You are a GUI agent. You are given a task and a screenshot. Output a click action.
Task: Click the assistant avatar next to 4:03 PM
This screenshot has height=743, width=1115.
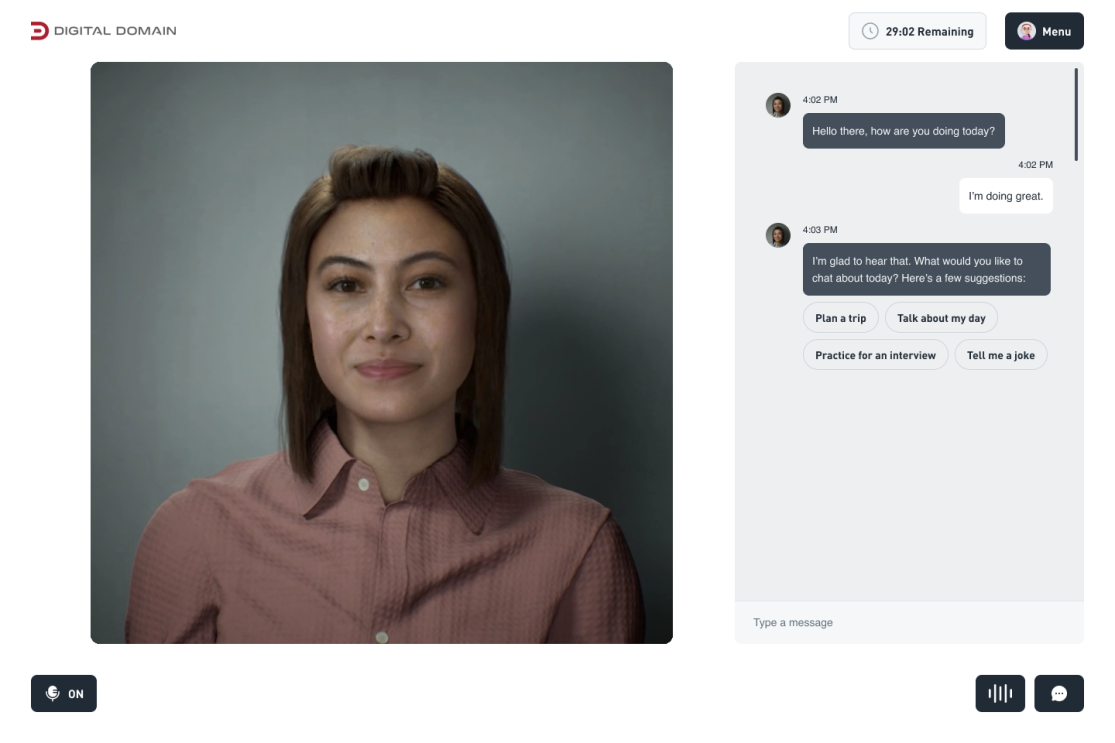coord(778,235)
